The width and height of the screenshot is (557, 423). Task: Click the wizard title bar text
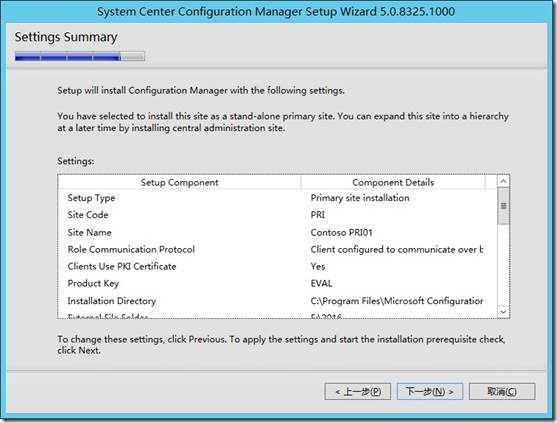click(x=276, y=11)
